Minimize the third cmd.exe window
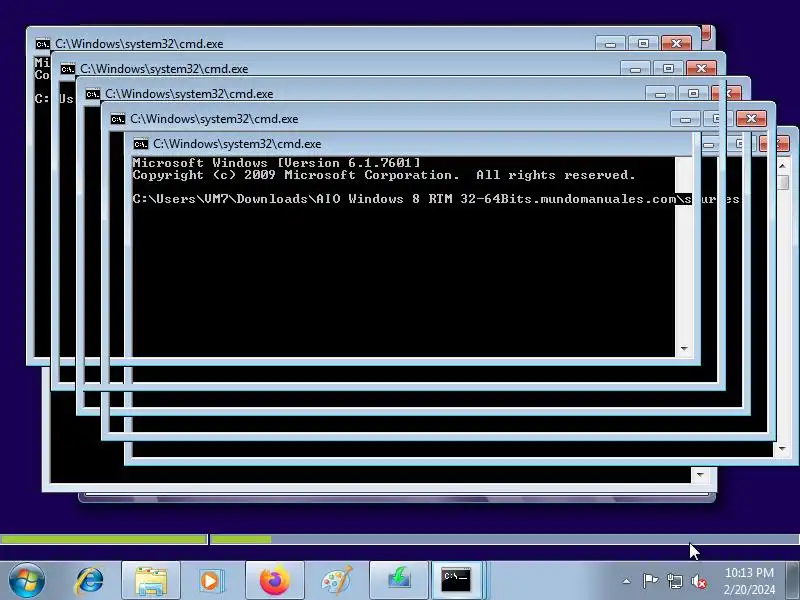 pyautogui.click(x=660, y=93)
